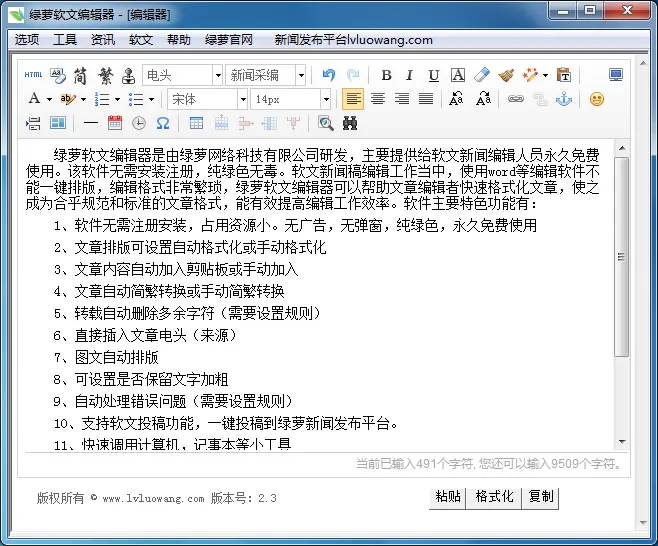The image size is (658, 546).
Task: Toggle align left
Action: 353,99
